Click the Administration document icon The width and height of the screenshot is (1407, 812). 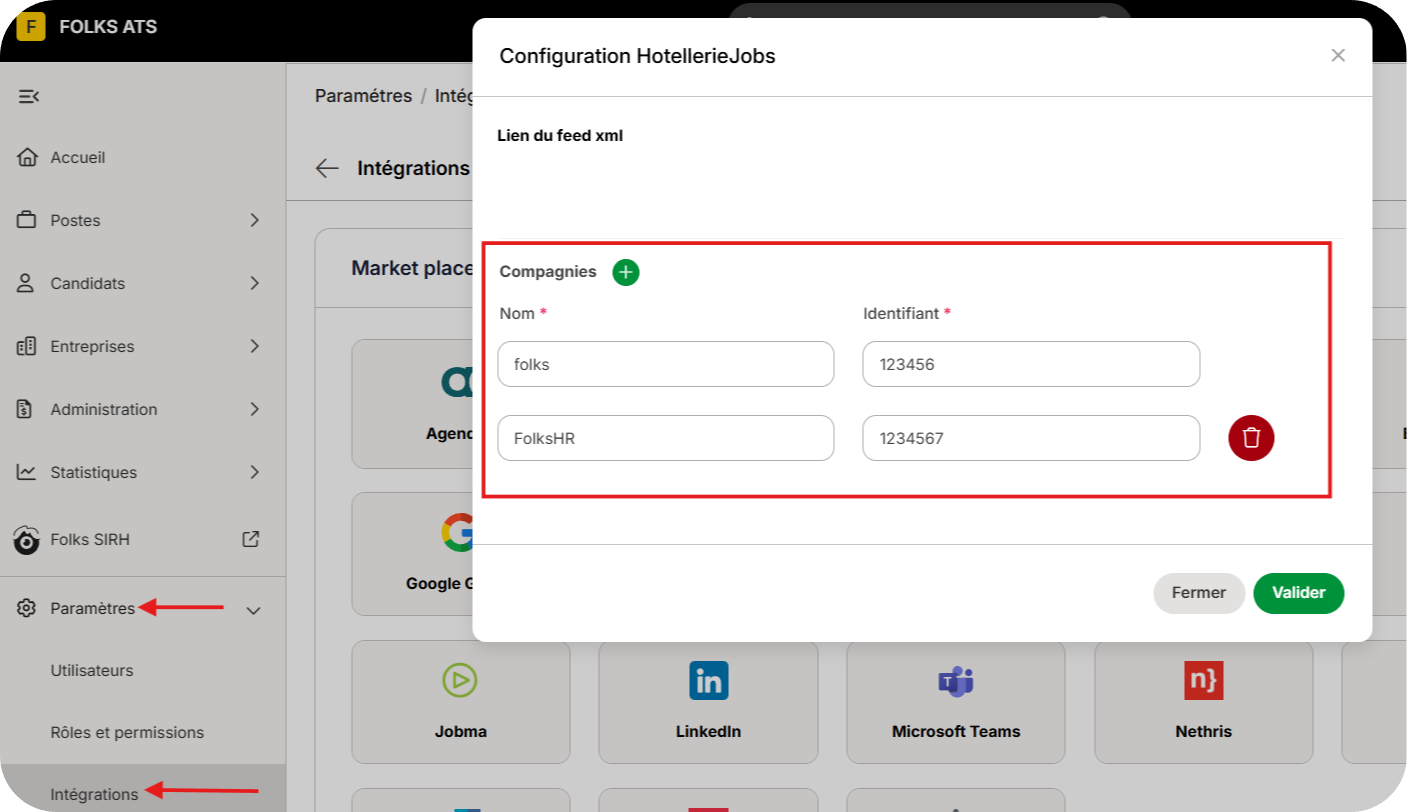pos(27,409)
